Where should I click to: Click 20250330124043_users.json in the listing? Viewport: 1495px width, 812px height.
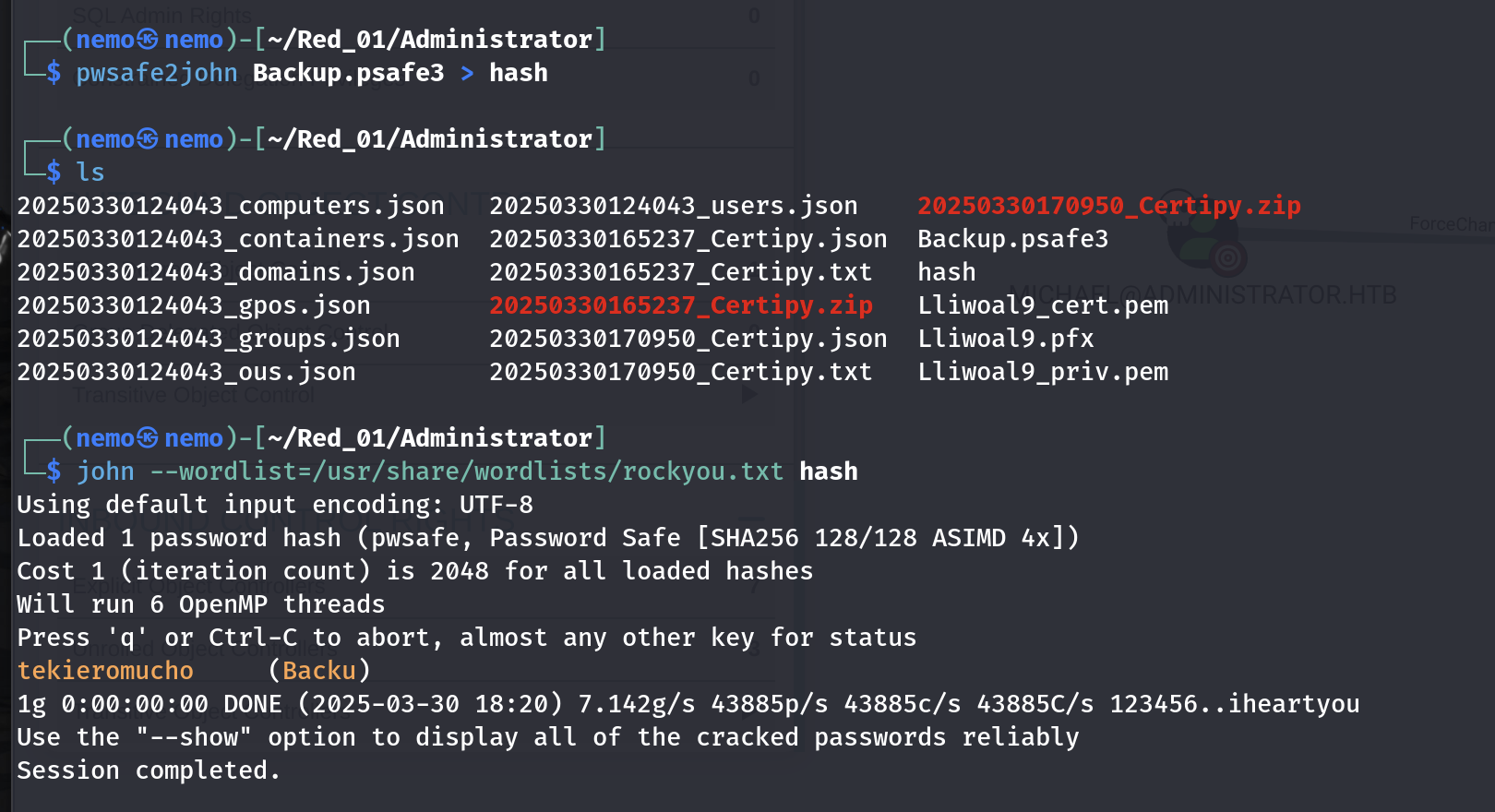(673, 206)
